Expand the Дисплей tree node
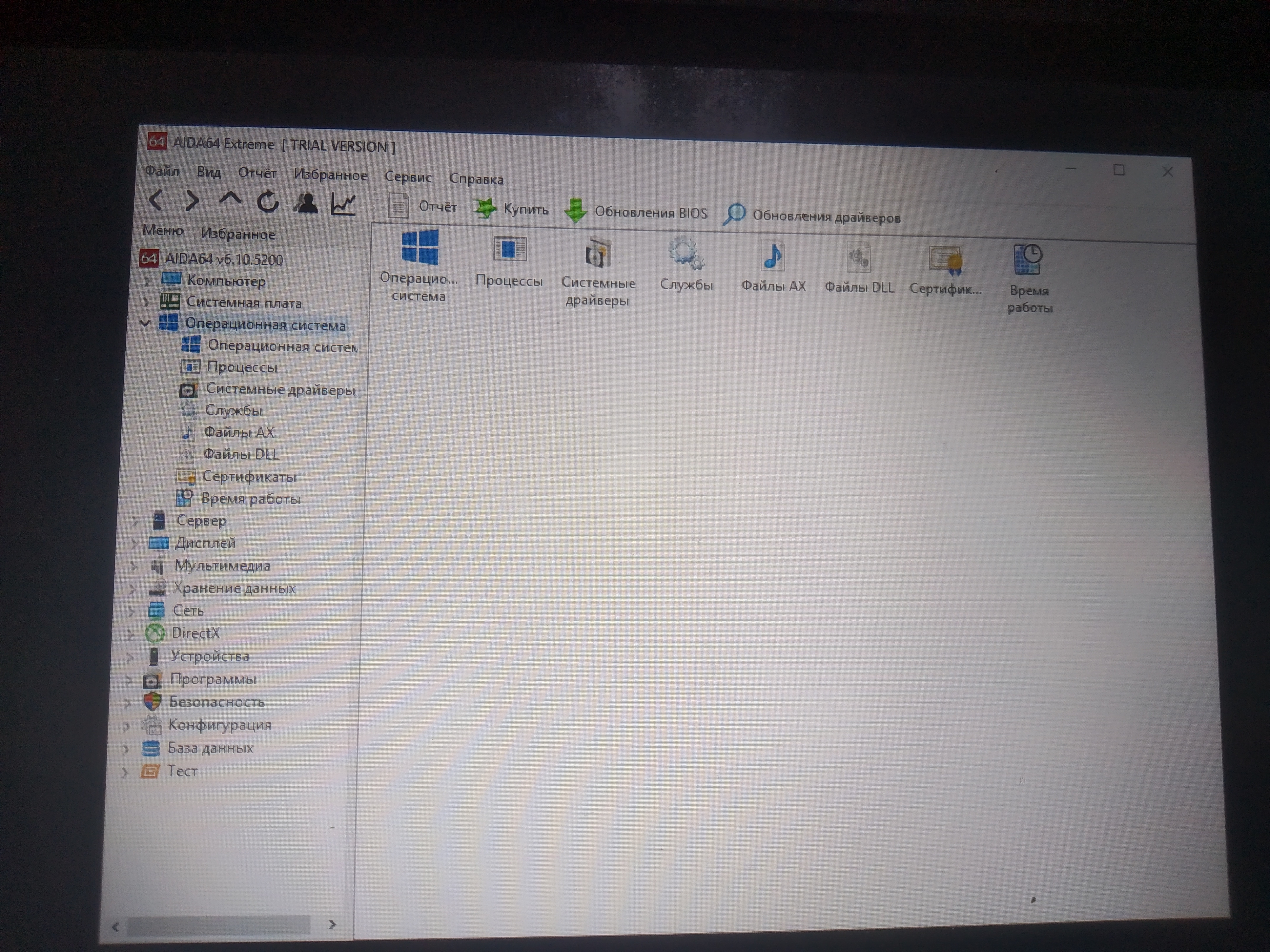 tap(134, 543)
